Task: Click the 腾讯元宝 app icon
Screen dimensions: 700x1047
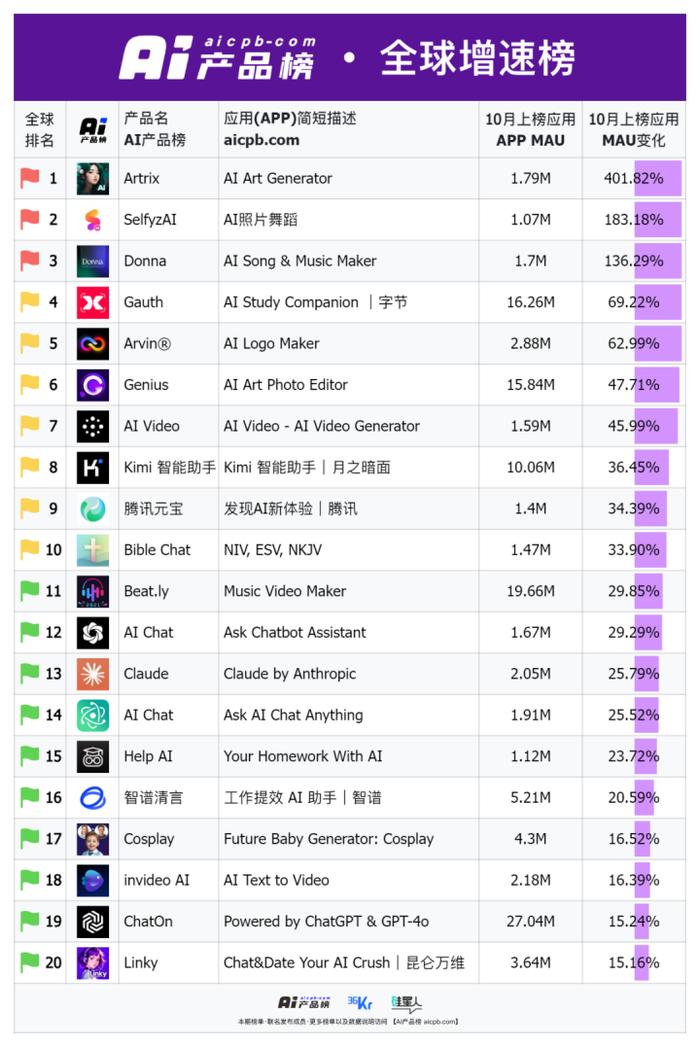Action: tap(93, 509)
